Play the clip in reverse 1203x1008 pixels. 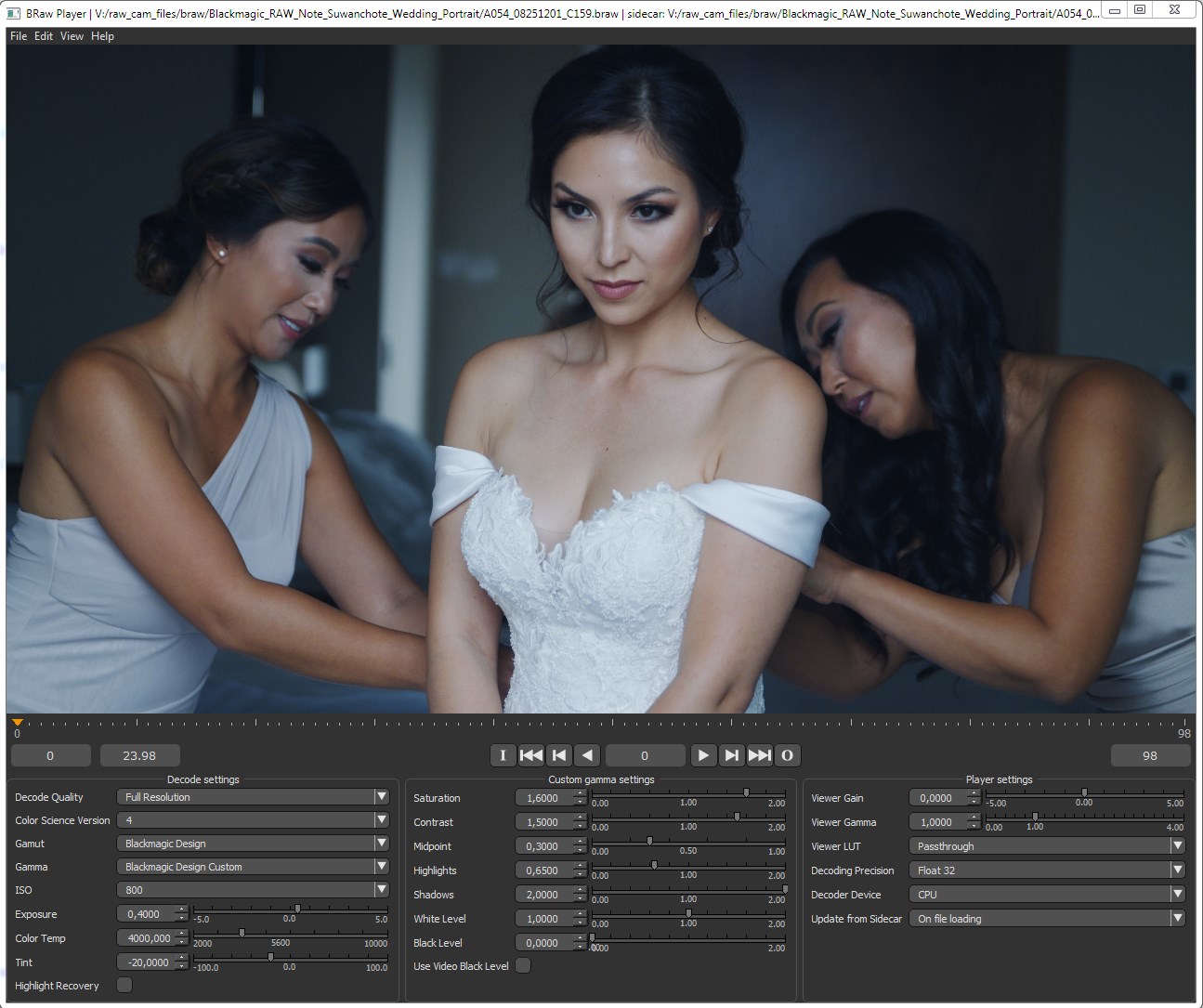(587, 755)
